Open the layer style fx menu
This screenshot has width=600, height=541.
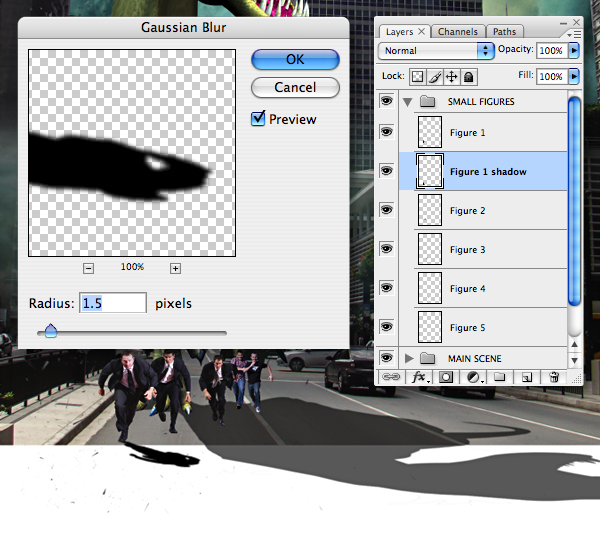(x=420, y=377)
